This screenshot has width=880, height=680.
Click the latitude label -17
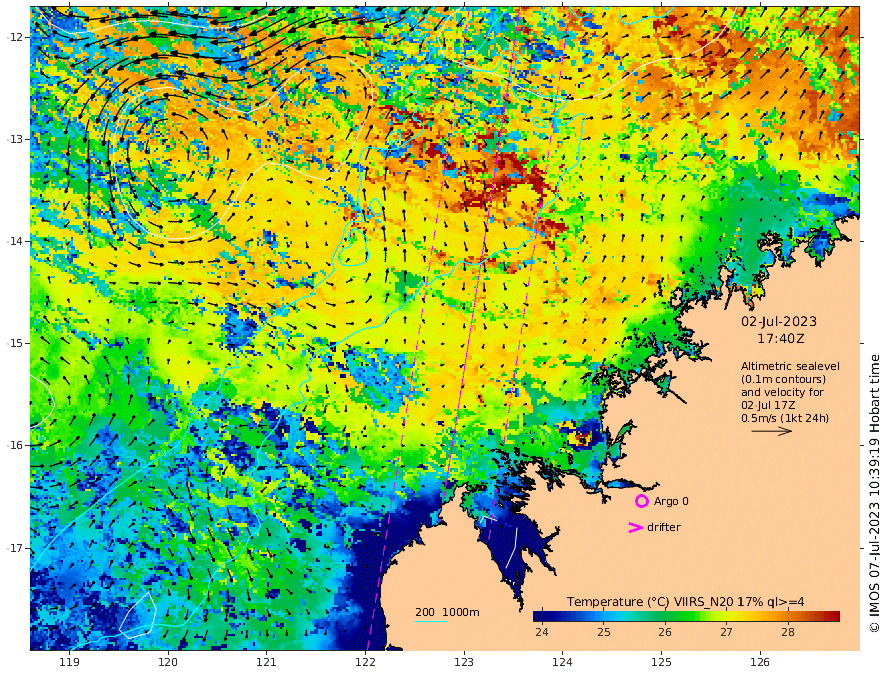tap(15, 548)
